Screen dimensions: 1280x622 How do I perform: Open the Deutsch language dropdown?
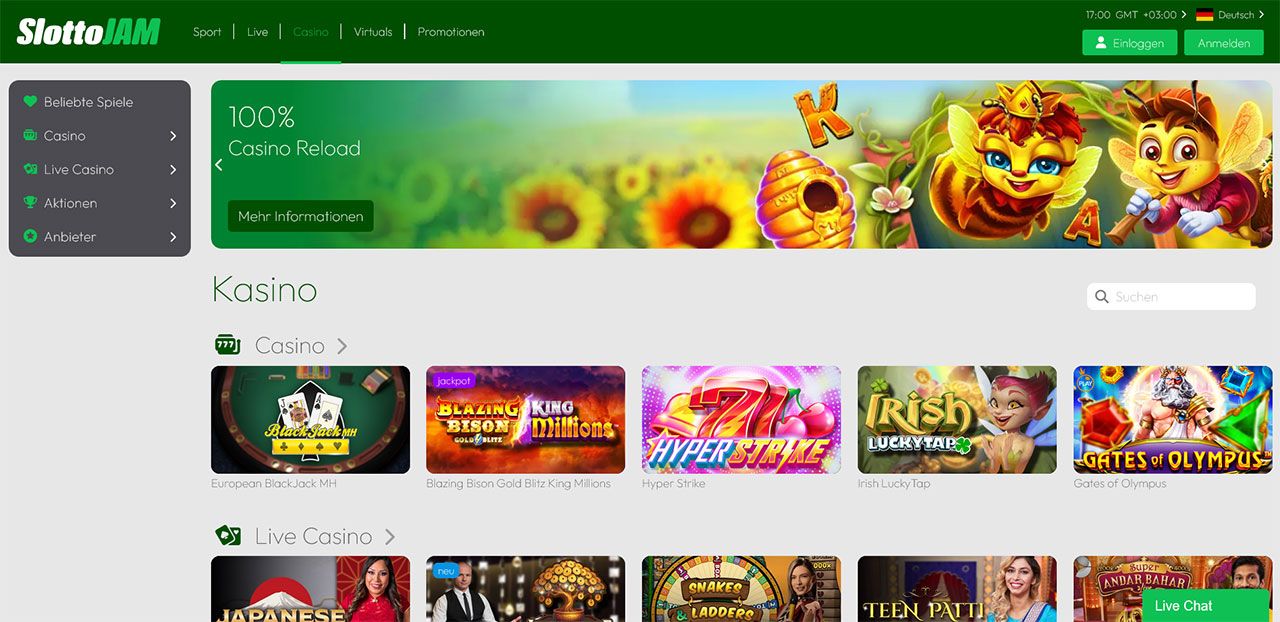click(x=1240, y=15)
